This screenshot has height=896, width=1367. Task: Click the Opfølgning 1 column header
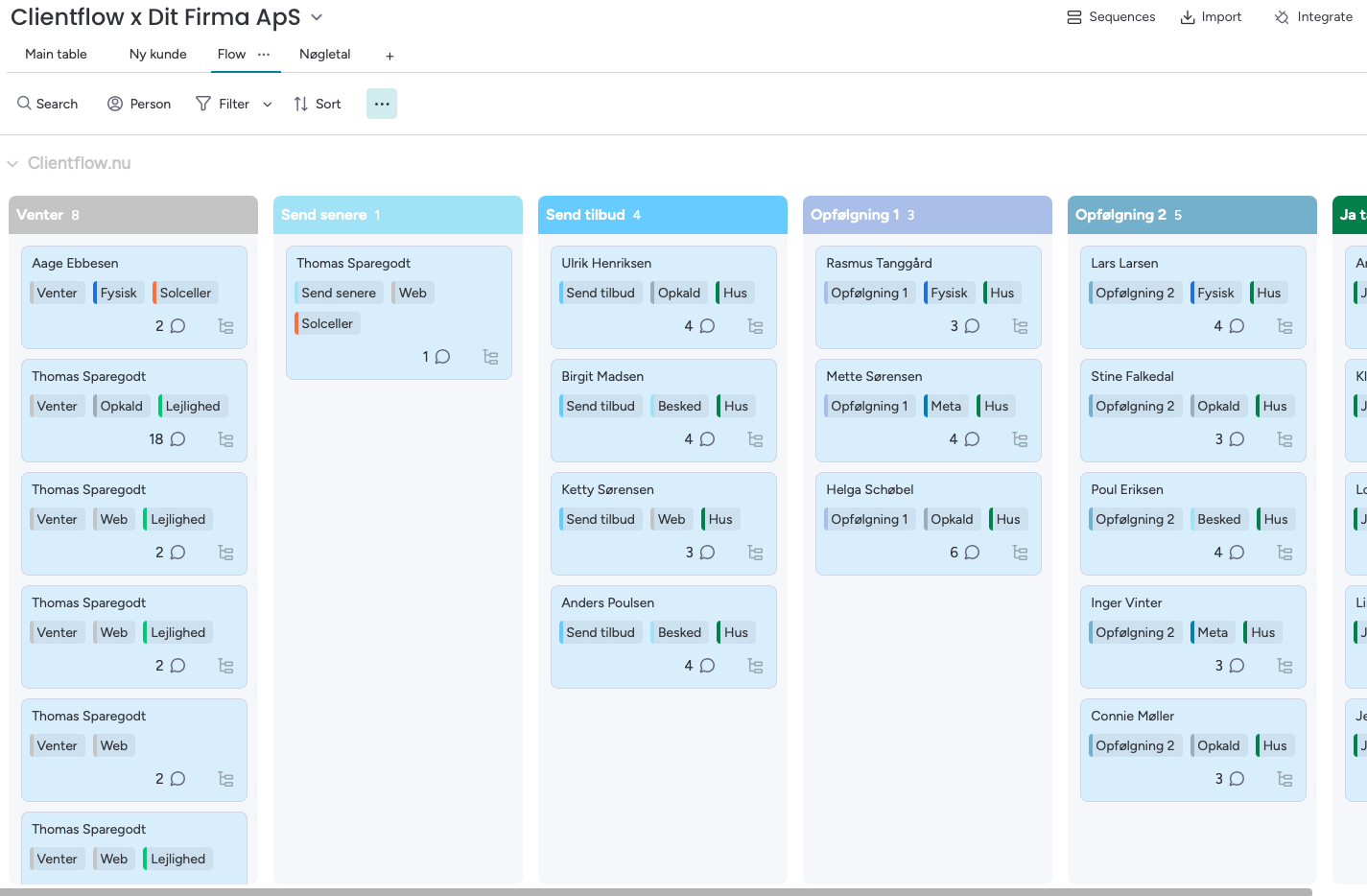[928, 215]
